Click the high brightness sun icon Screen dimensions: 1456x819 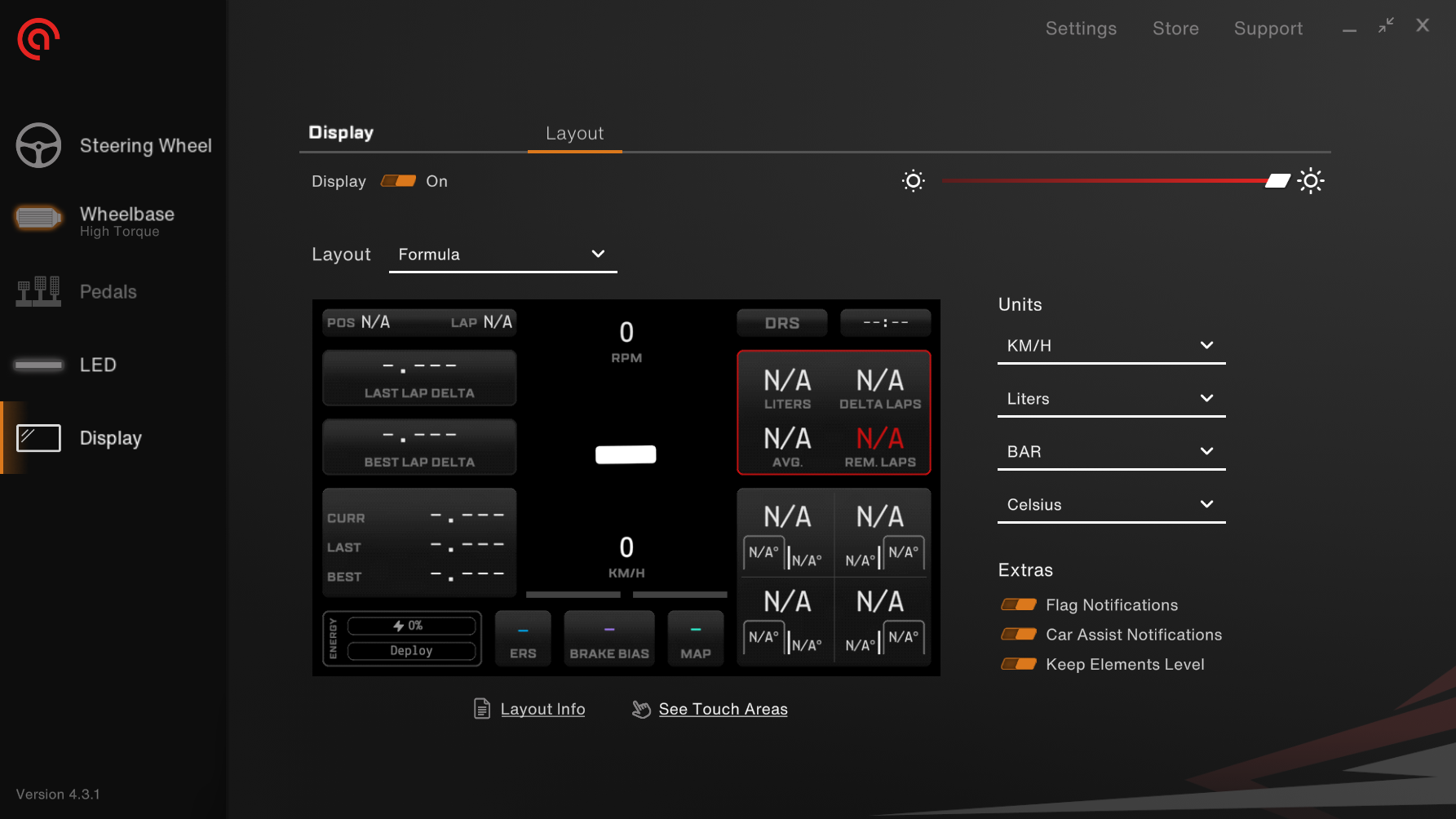(1310, 181)
